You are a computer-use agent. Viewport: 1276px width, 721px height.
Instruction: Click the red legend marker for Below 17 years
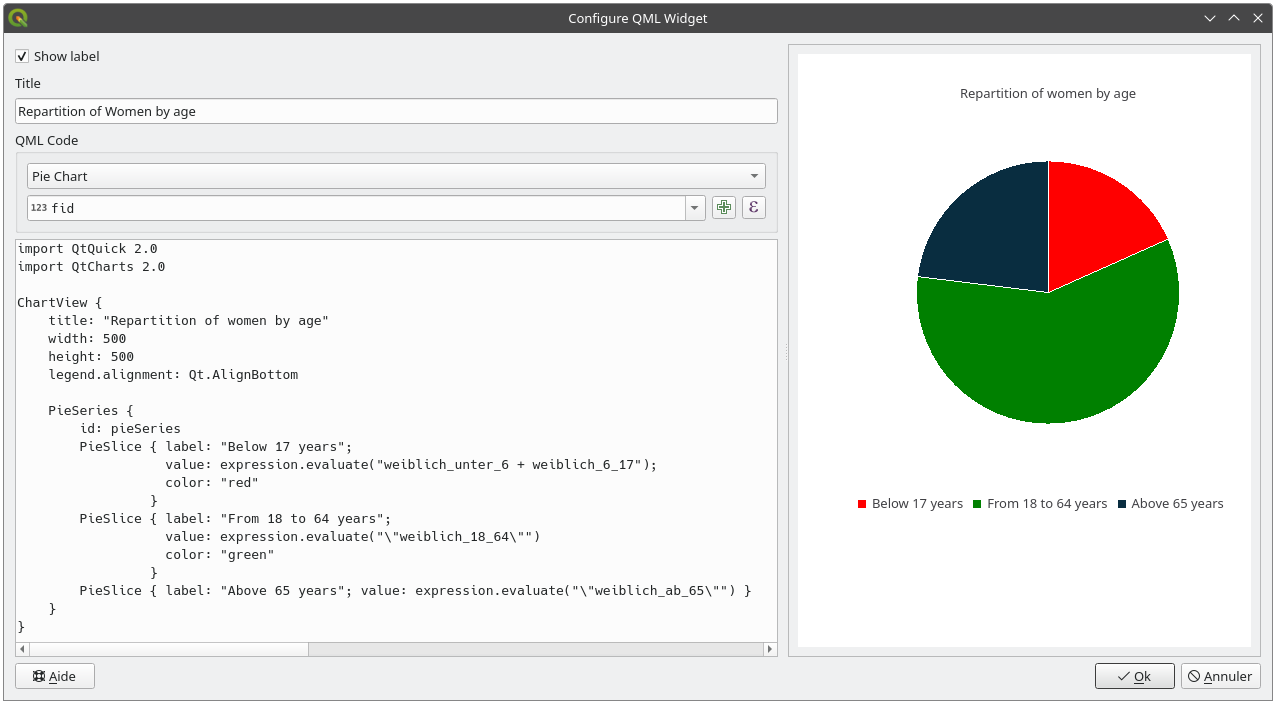pyautogui.click(x=862, y=504)
